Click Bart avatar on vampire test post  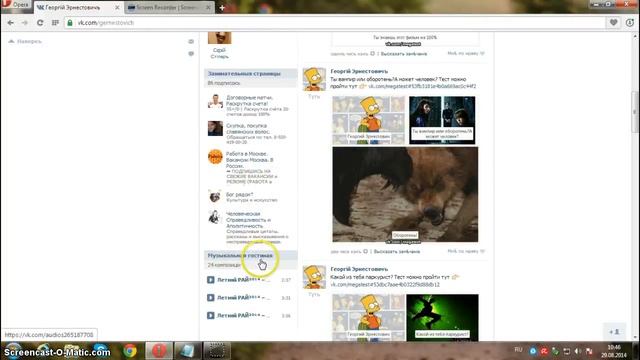coord(314,79)
